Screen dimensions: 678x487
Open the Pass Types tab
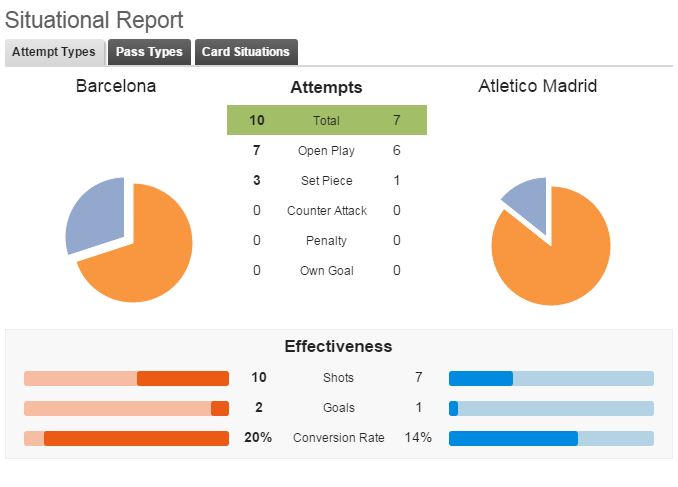tap(149, 52)
